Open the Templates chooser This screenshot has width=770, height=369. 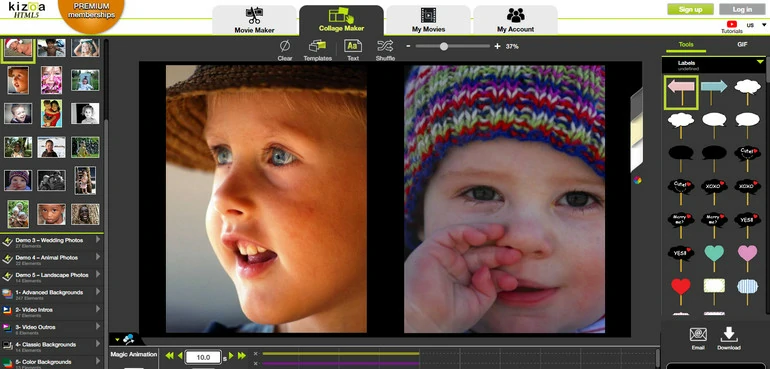(x=318, y=51)
